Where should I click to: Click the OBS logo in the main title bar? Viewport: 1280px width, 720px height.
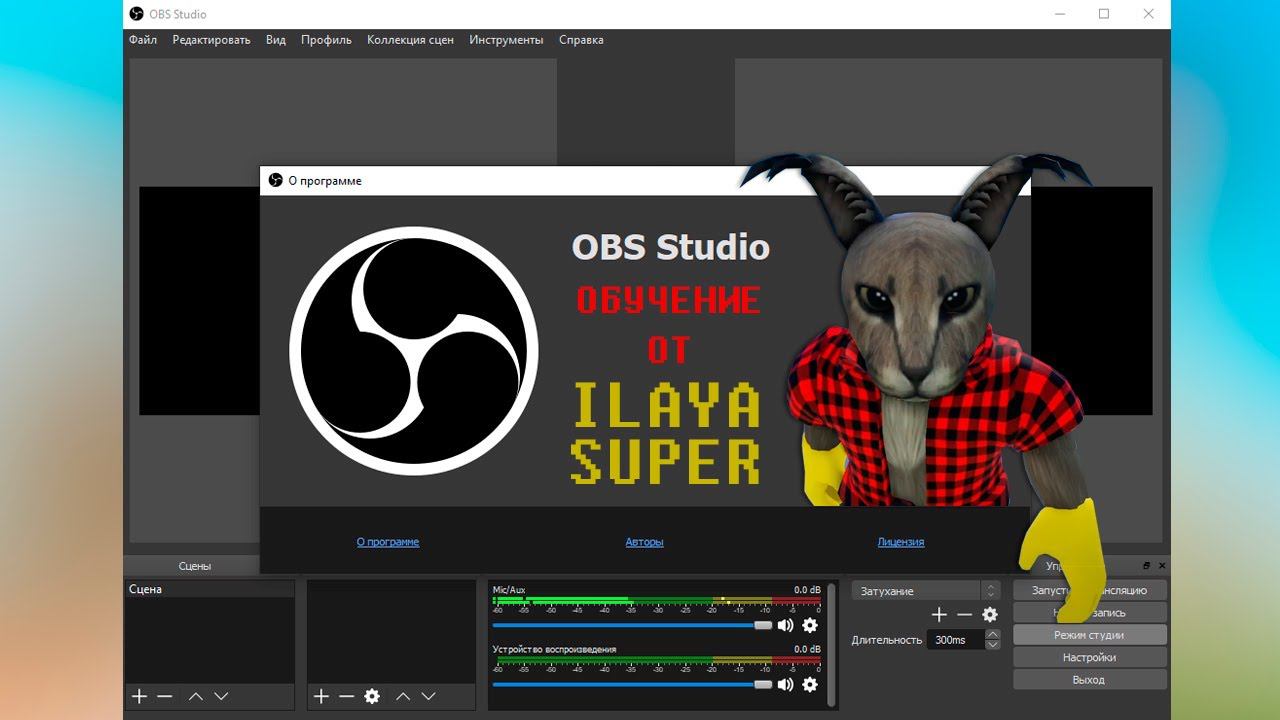pyautogui.click(x=137, y=14)
